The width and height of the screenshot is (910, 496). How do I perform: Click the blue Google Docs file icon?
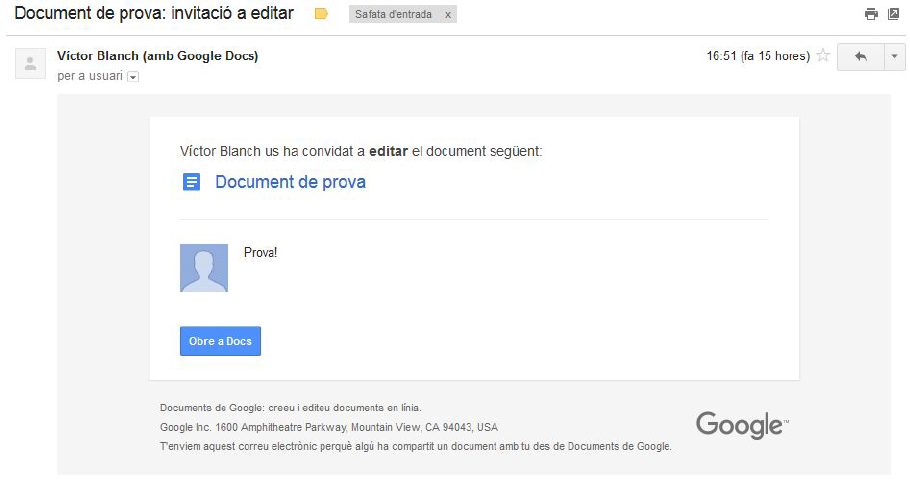[x=190, y=182]
